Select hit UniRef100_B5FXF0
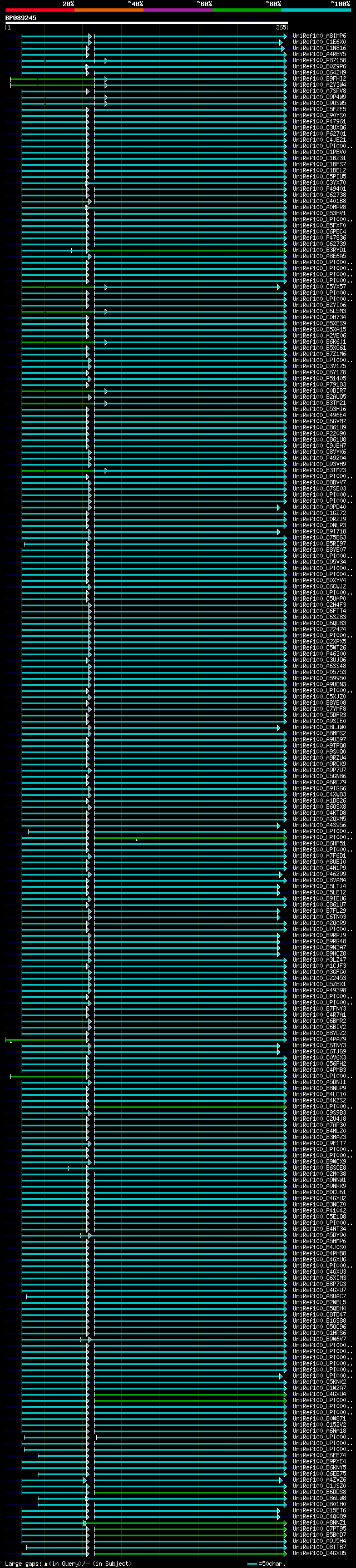356x1568 pixels. pos(319,225)
